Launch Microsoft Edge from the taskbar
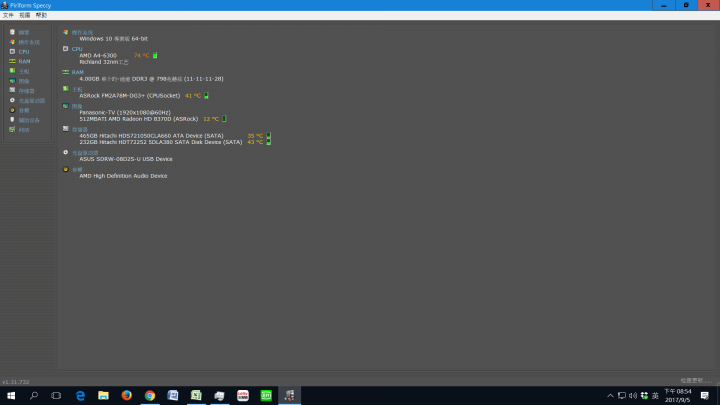The width and height of the screenshot is (720, 405). point(80,395)
